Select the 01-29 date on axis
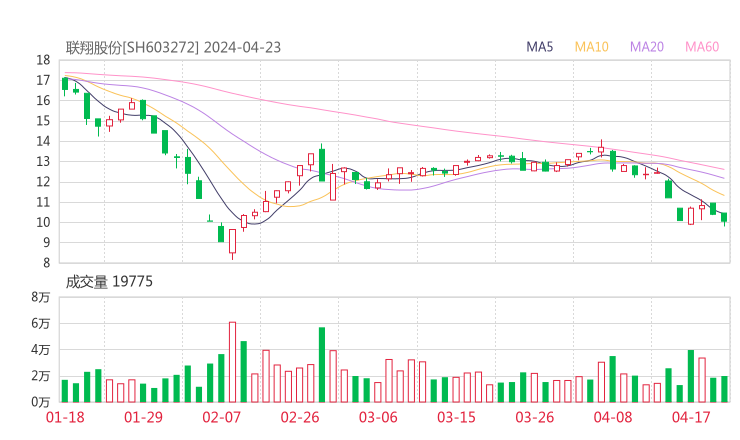The height and width of the screenshot is (440, 740). pos(143,418)
